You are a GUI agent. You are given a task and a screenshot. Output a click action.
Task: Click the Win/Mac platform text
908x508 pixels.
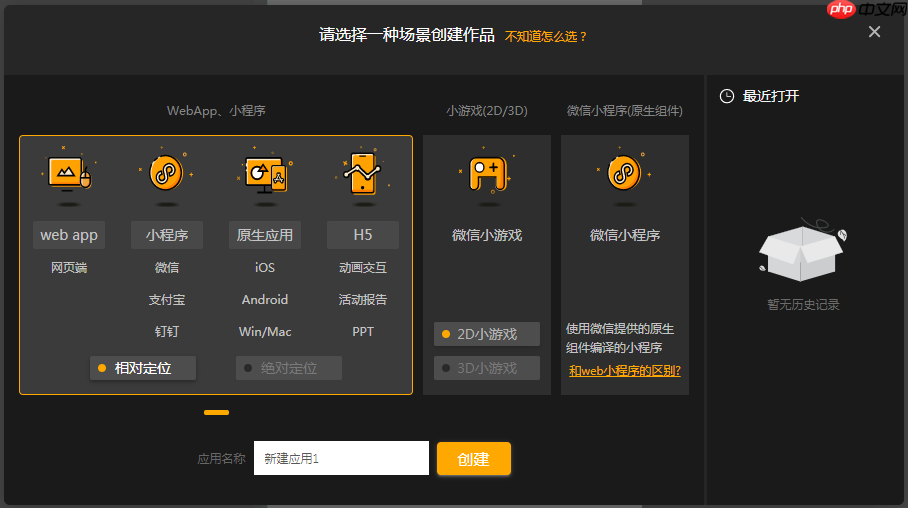265,332
